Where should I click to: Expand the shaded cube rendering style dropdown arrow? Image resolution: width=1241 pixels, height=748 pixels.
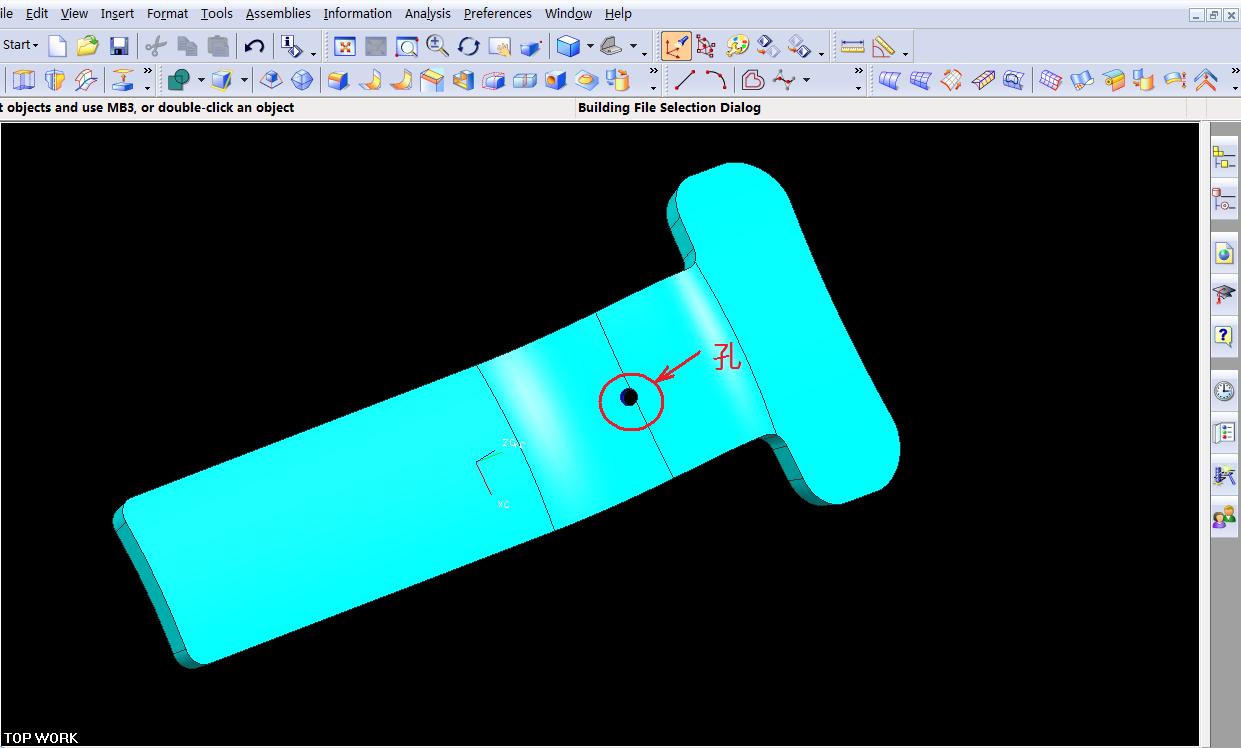click(x=590, y=46)
